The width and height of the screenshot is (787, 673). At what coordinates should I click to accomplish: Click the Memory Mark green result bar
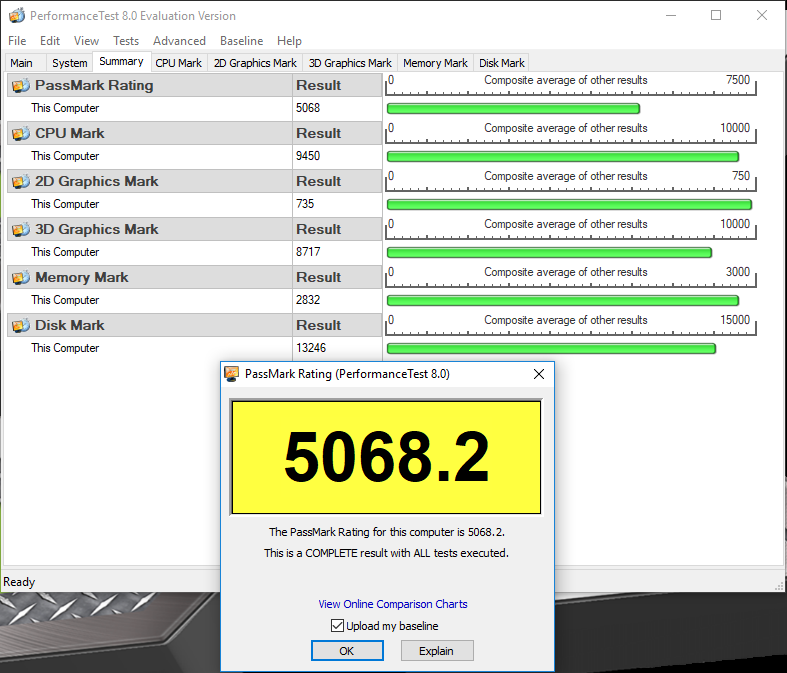563,301
